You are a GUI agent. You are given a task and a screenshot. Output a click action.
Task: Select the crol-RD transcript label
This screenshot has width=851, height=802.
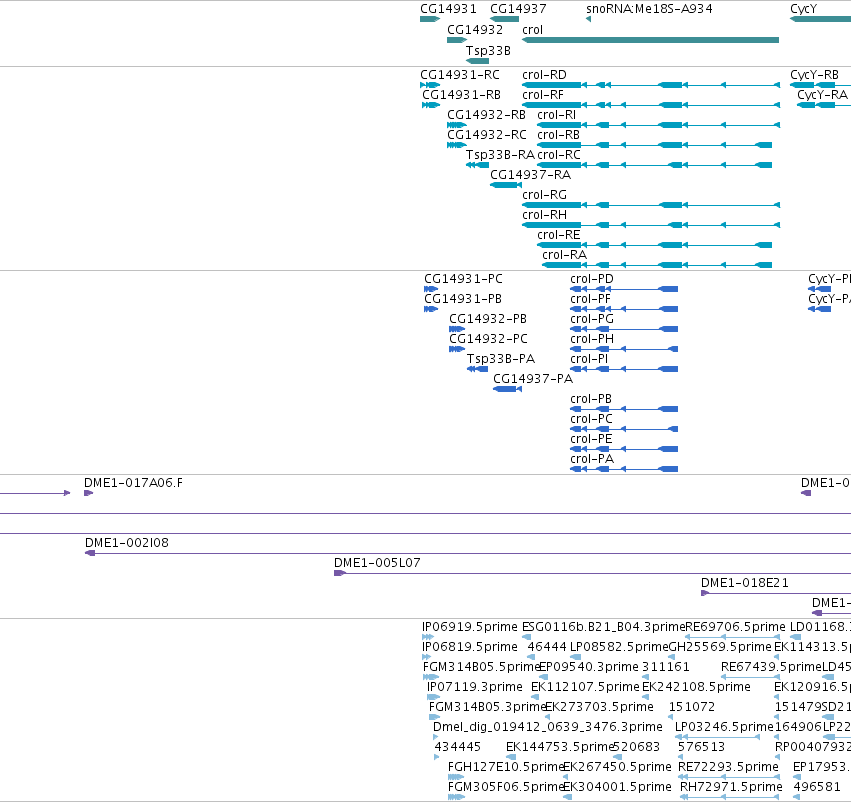[x=544, y=74]
